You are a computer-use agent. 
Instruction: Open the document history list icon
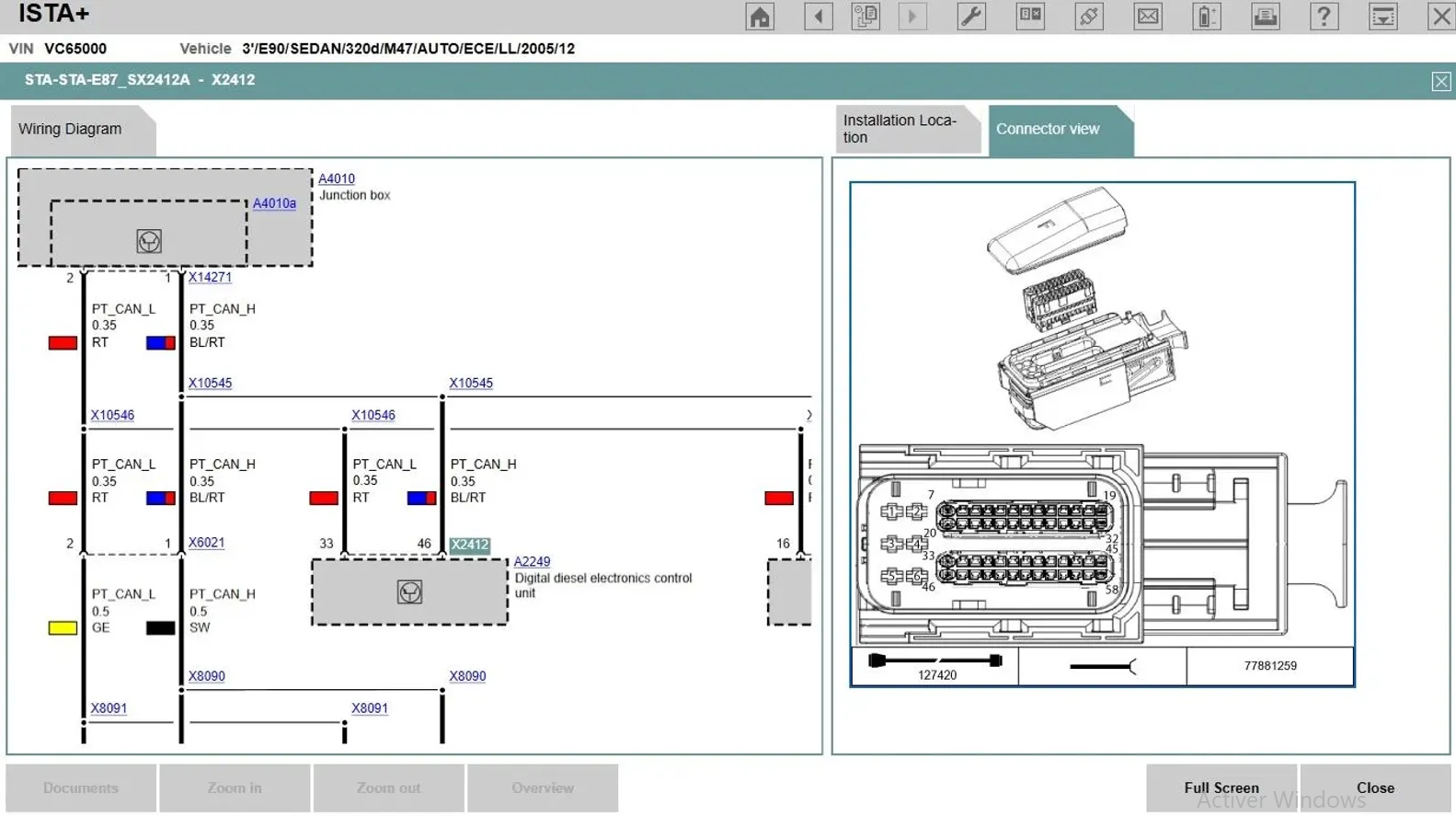(866, 17)
